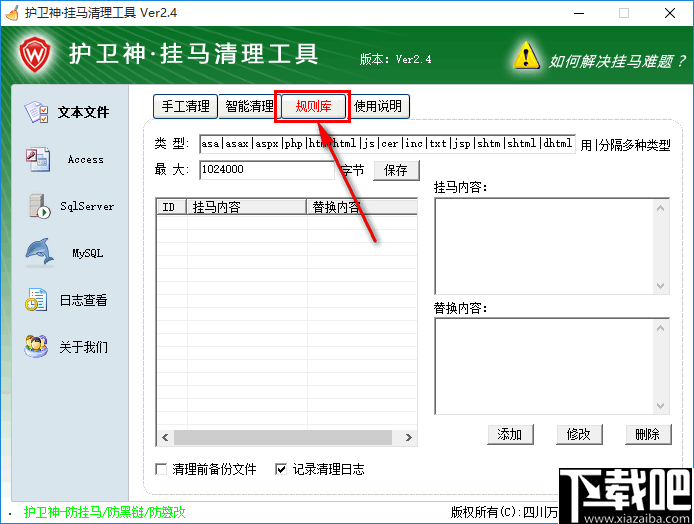Viewport: 694px width, 524px height.
Task: Switch to the 智能清理 tab
Action: (250, 106)
